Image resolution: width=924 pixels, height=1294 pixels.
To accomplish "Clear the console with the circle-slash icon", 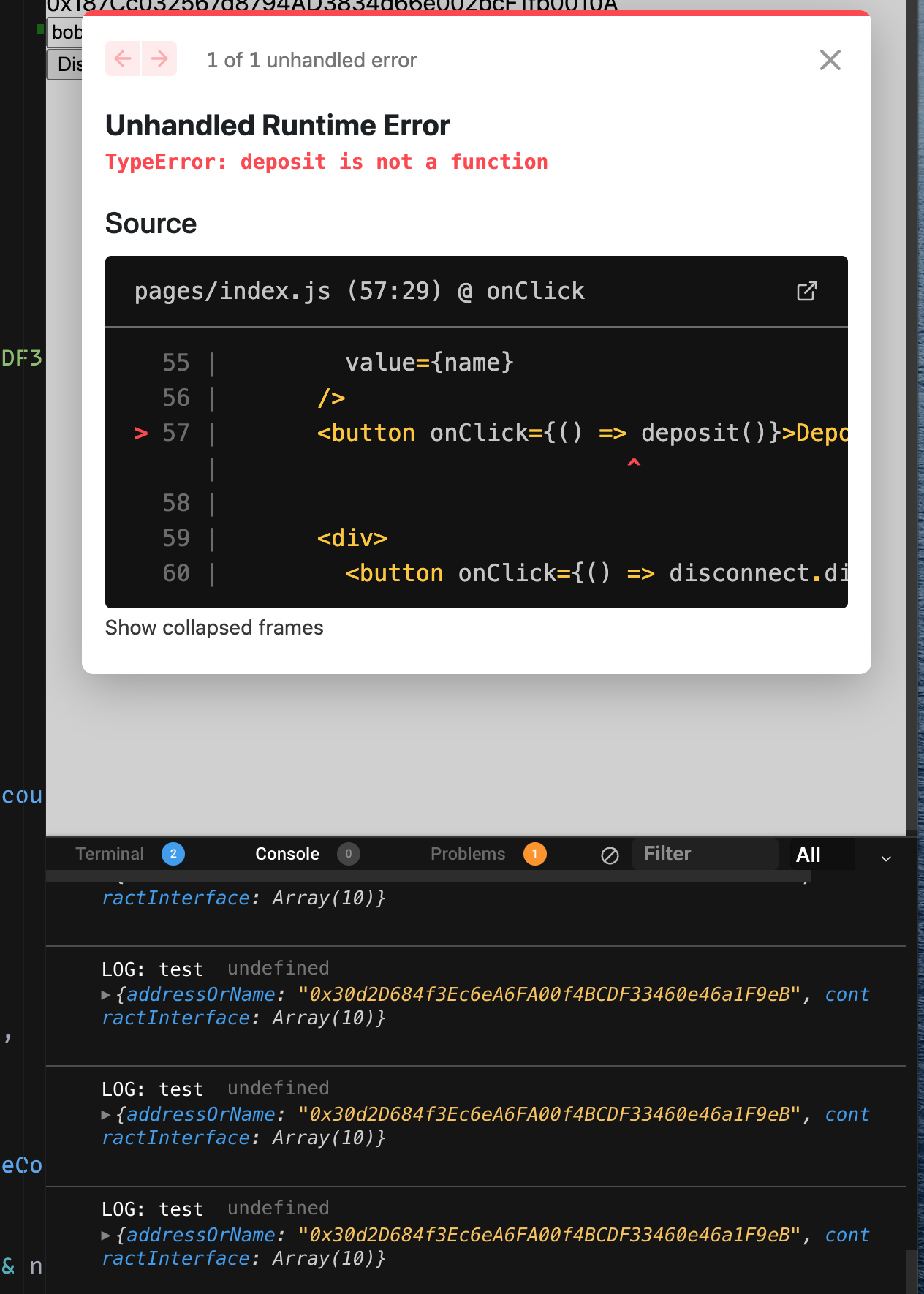I will click(x=610, y=855).
